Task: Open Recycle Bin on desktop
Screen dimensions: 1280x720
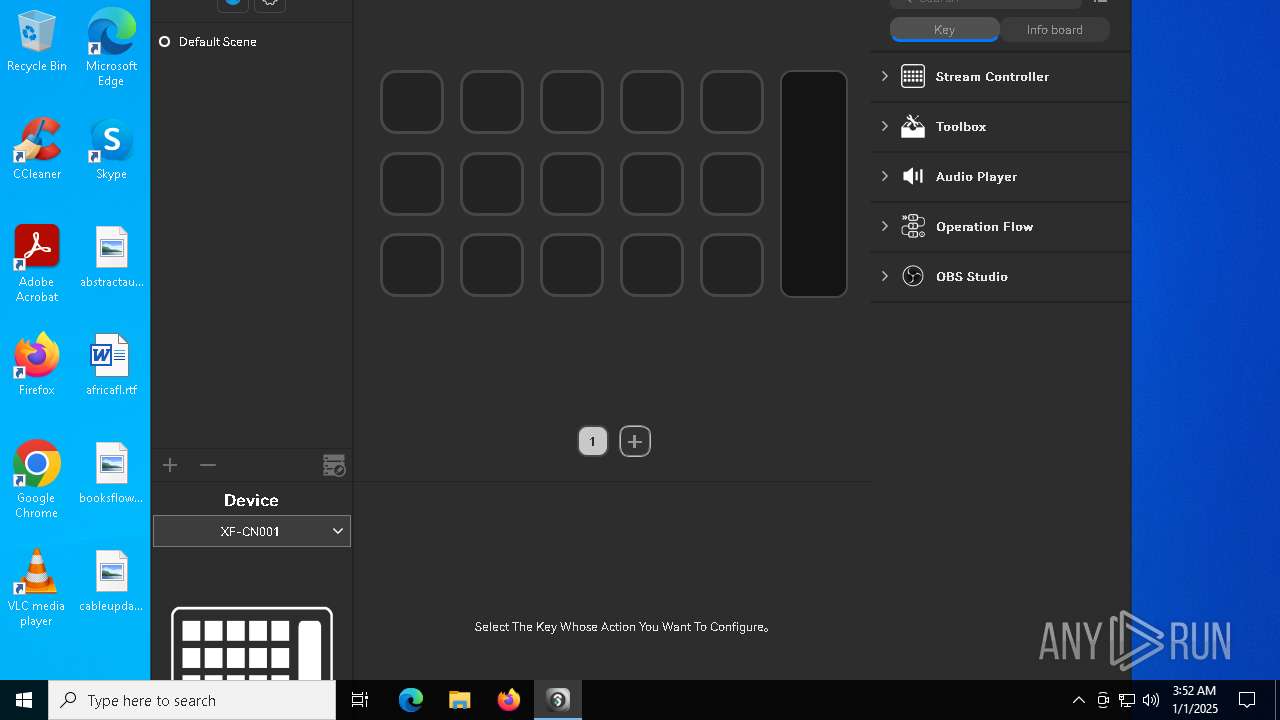Action: click(x=37, y=42)
